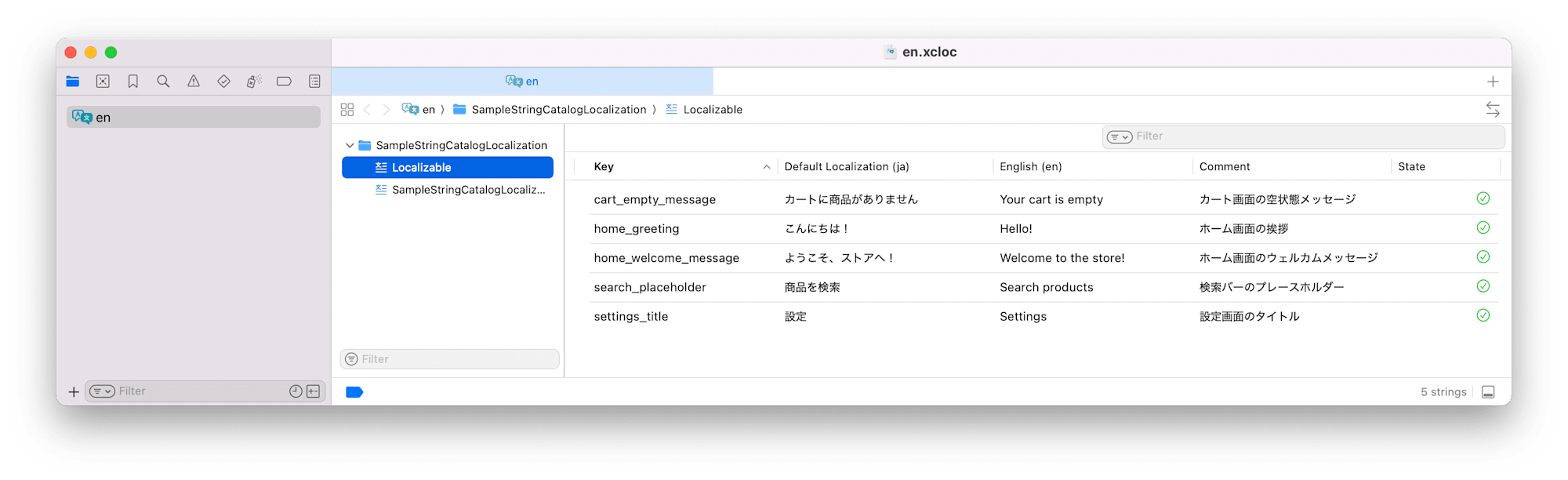Screen dimensions: 1568x480
Task: Select the home_welcome_message key
Action: pyautogui.click(x=666, y=258)
